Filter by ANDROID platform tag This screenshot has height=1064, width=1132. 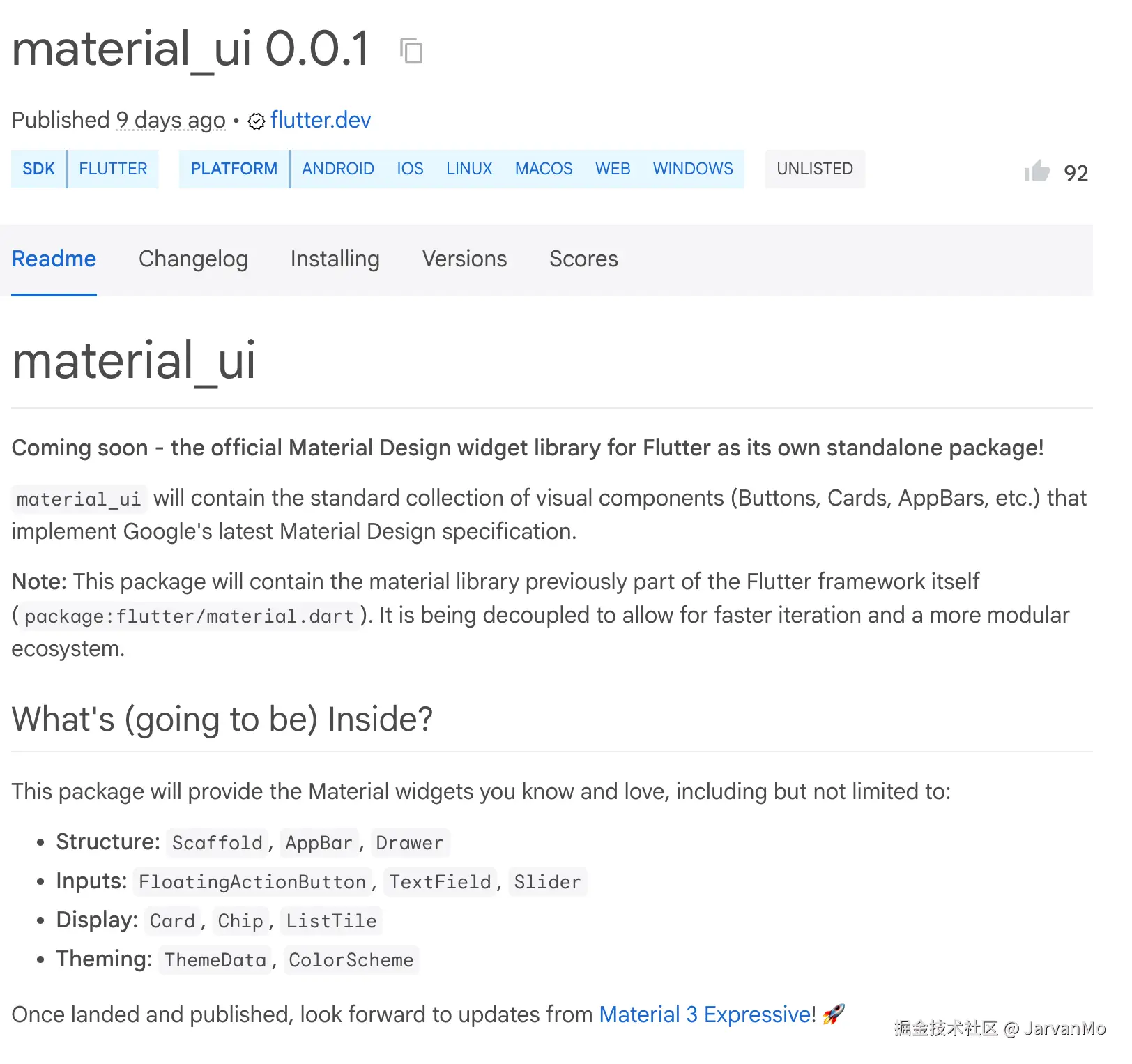[337, 169]
